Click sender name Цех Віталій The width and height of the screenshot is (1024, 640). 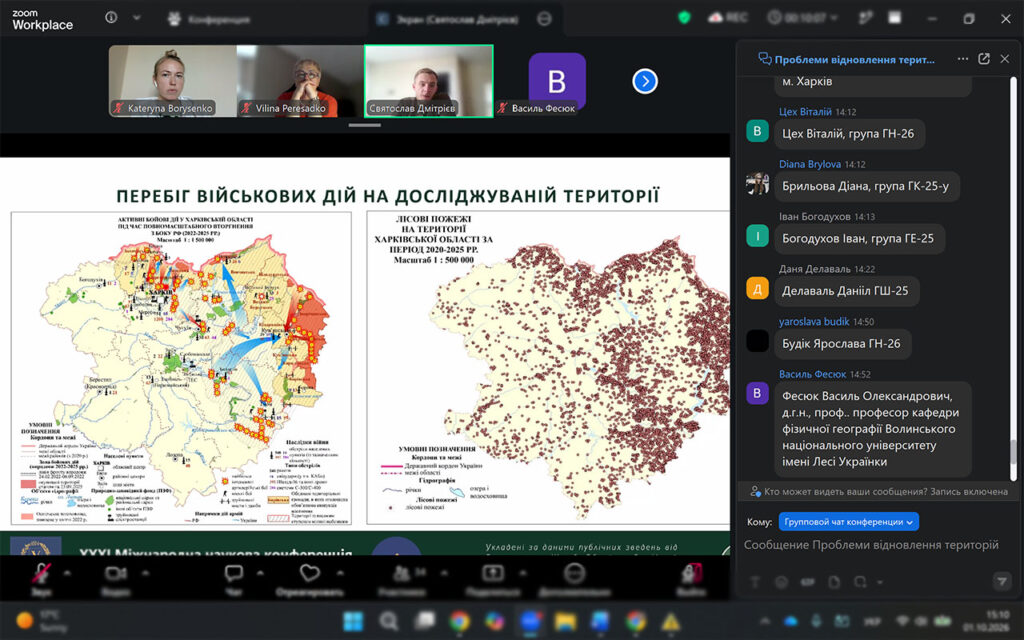click(805, 112)
